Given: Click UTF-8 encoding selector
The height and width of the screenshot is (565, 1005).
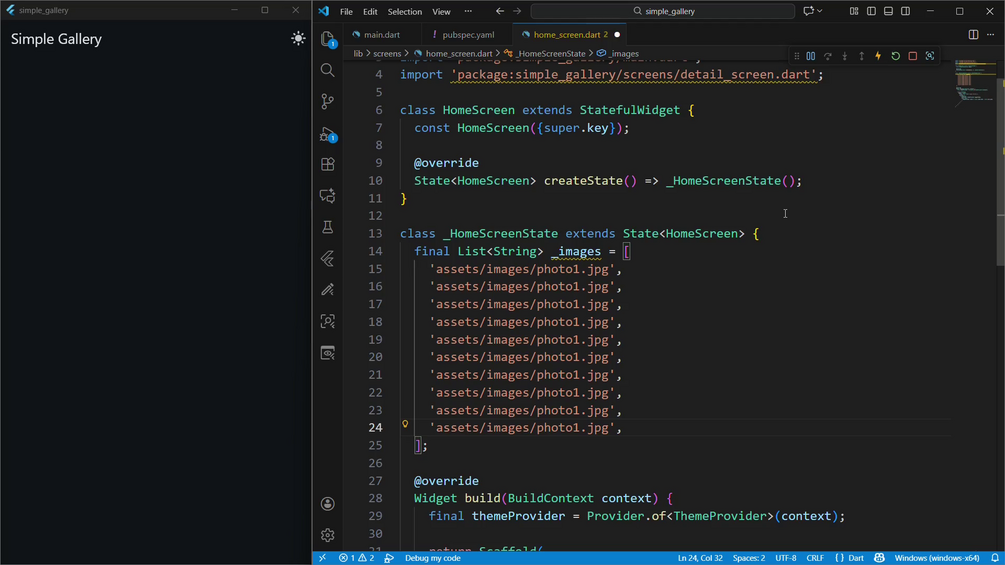Looking at the screenshot, I should pyautogui.click(x=786, y=558).
